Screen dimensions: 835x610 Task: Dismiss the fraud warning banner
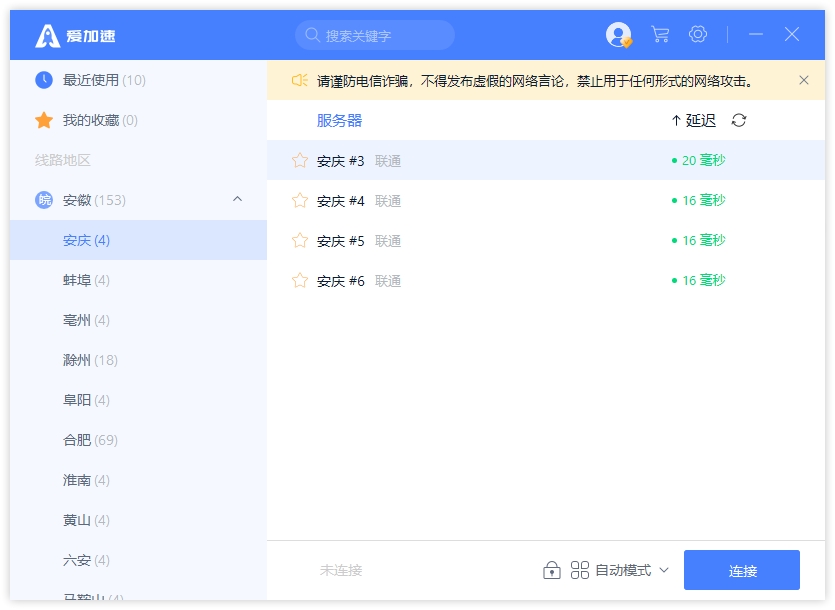(x=804, y=80)
